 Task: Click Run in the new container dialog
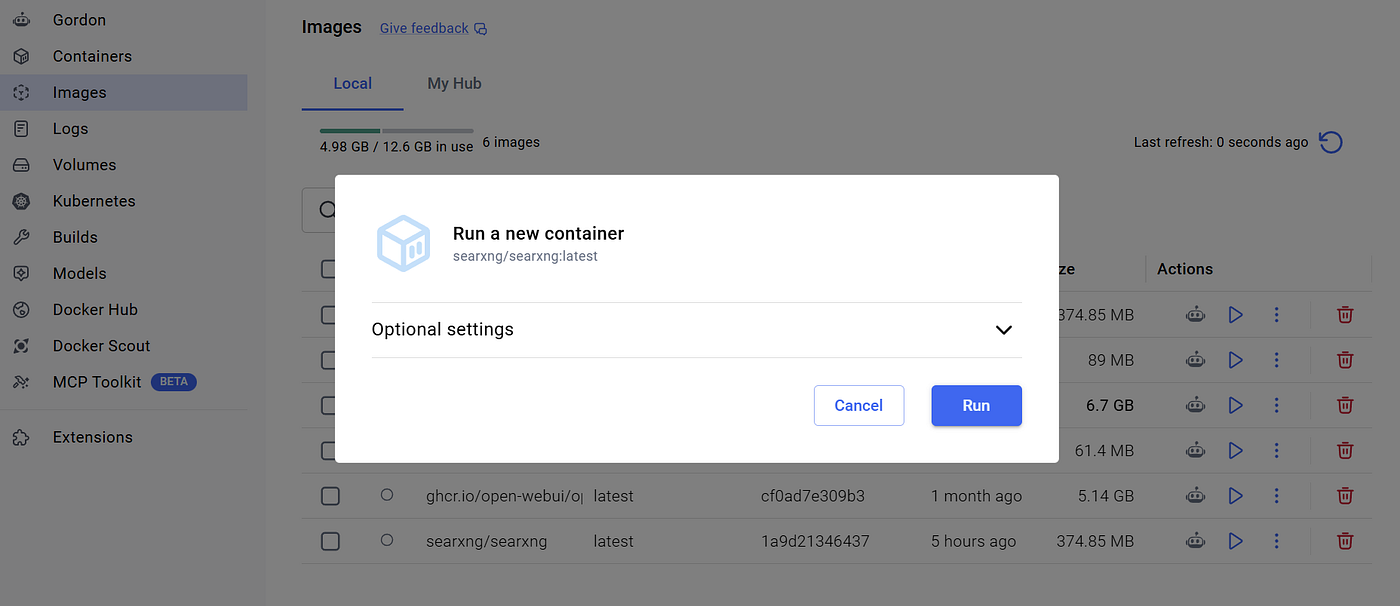[x=976, y=405]
